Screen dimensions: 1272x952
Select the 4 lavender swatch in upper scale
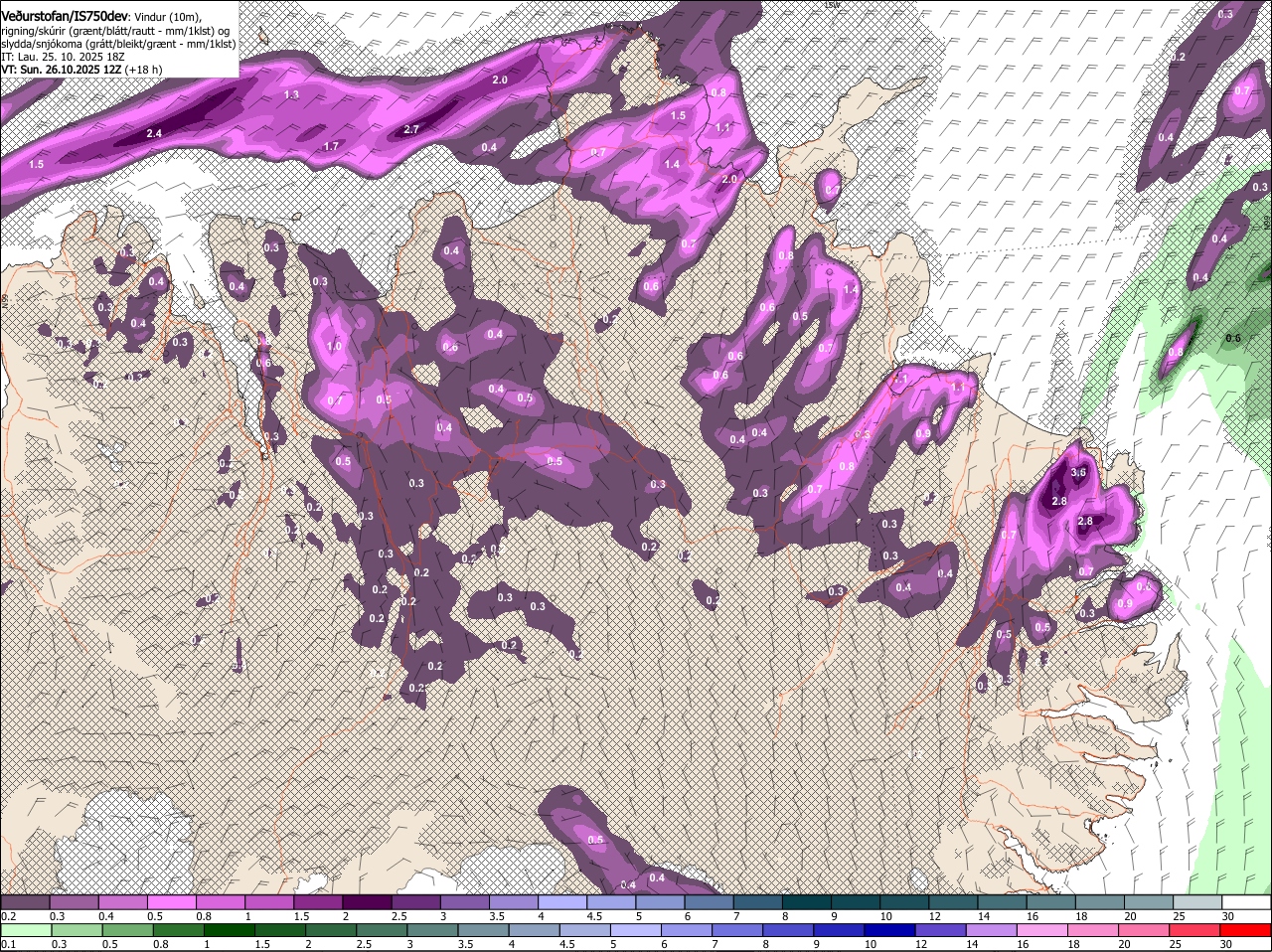pos(562,901)
